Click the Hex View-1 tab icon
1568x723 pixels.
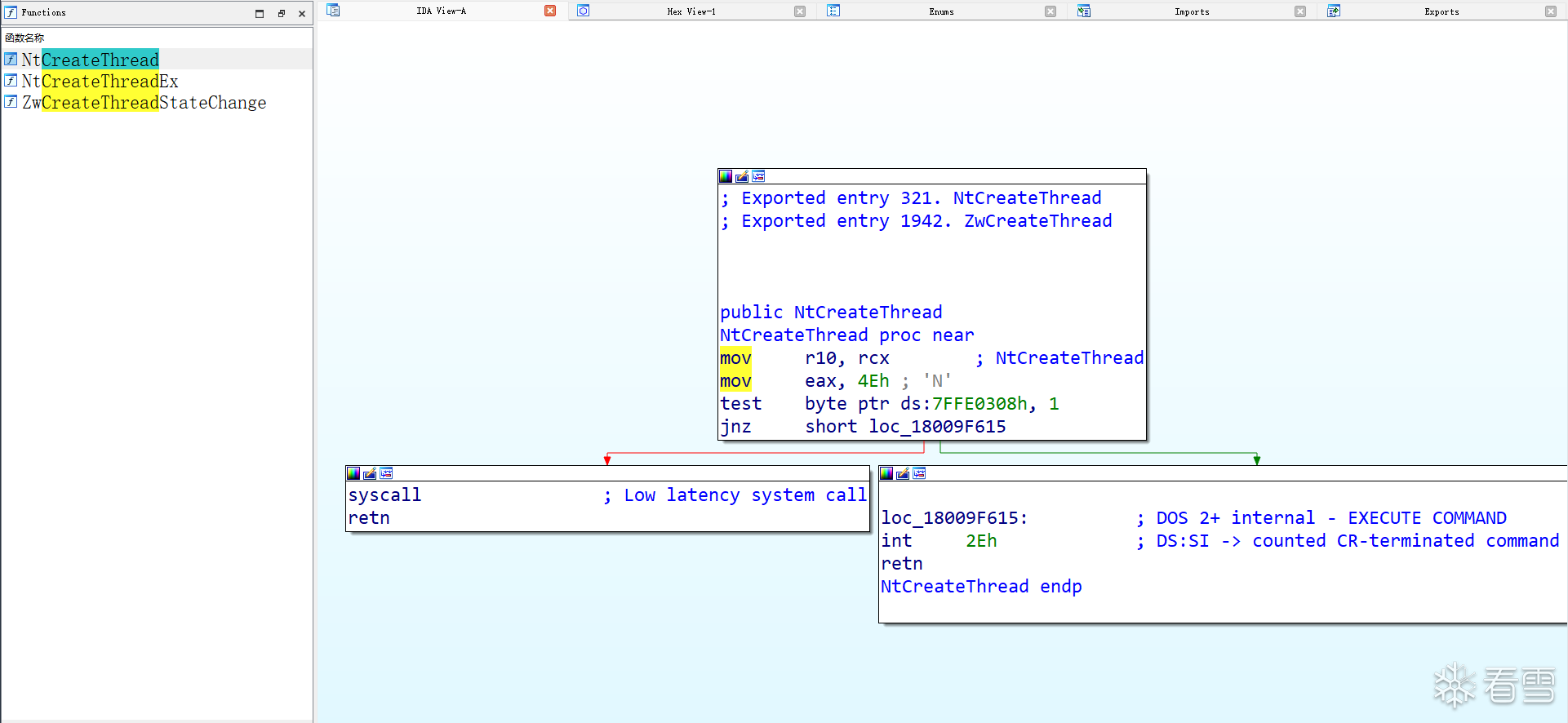pos(583,11)
